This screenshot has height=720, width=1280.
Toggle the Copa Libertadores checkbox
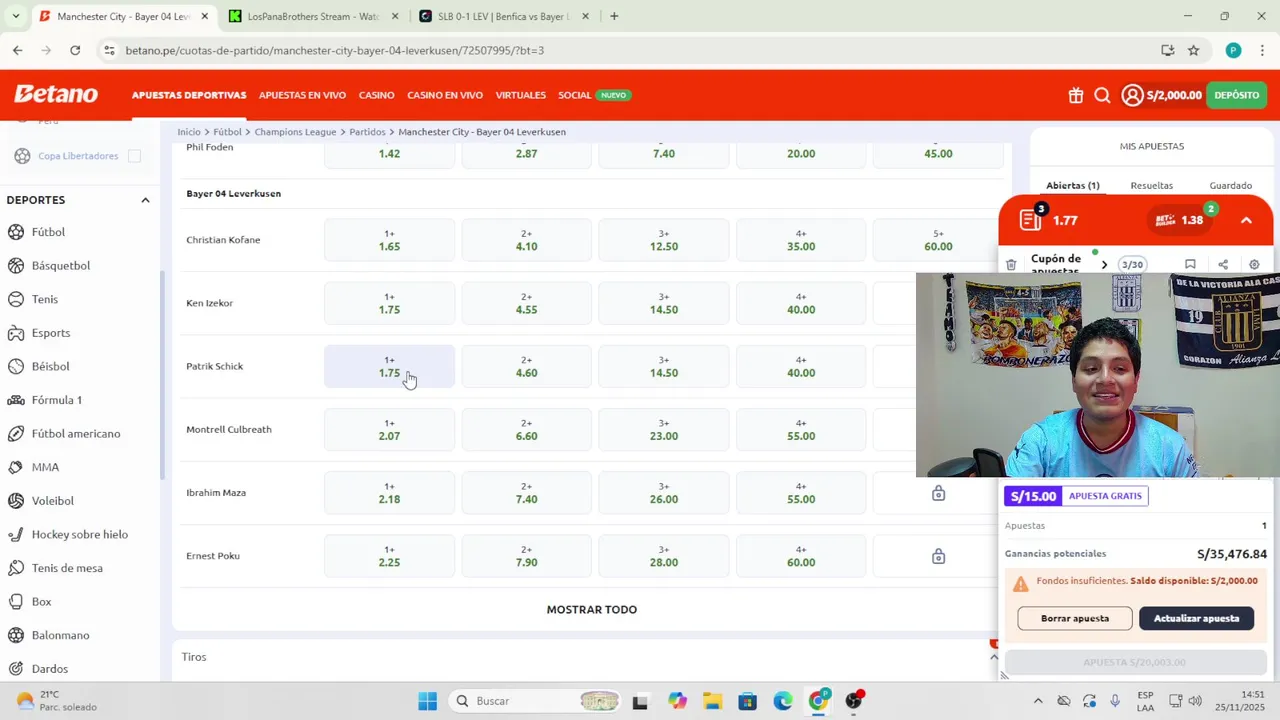pos(134,156)
